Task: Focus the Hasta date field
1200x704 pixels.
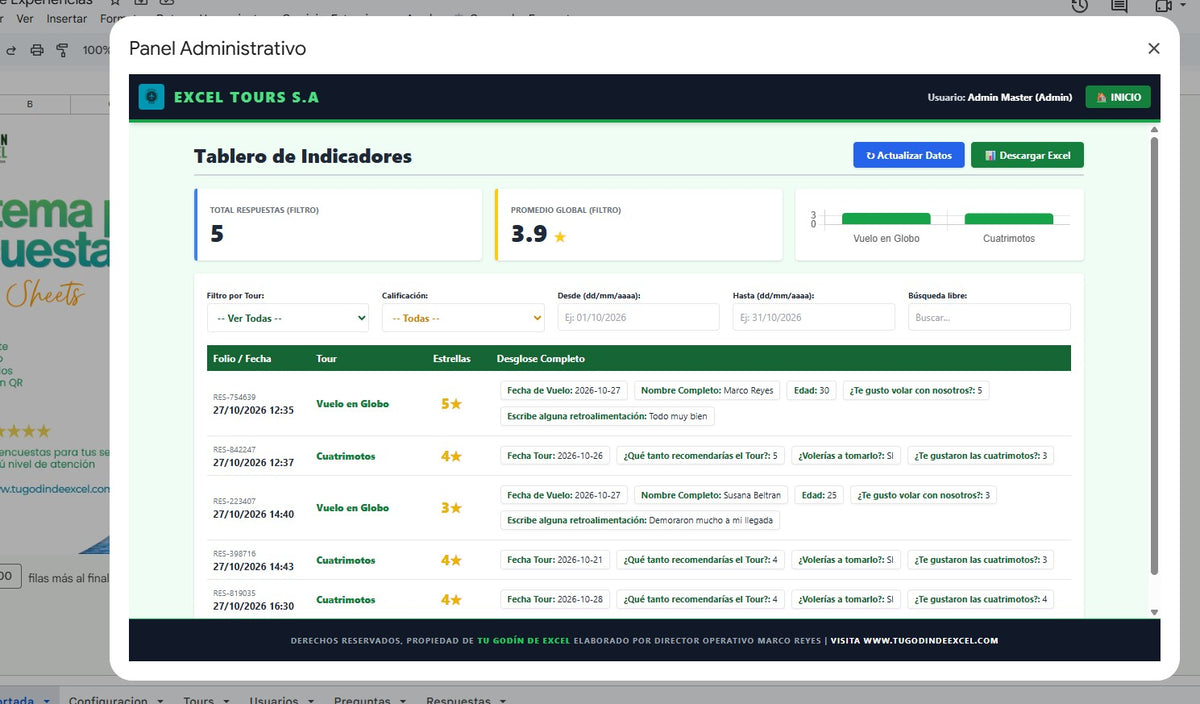Action: 813,317
